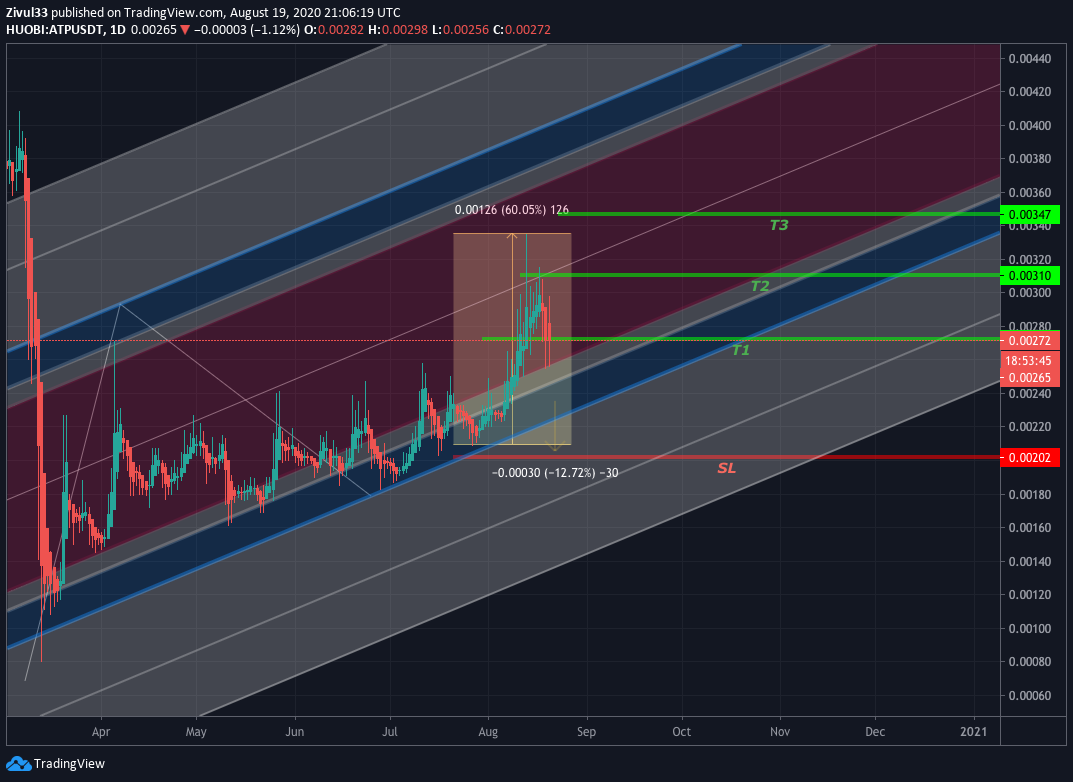Click the open value O:0.00282
This screenshot has width=1073, height=782.
pos(334,30)
